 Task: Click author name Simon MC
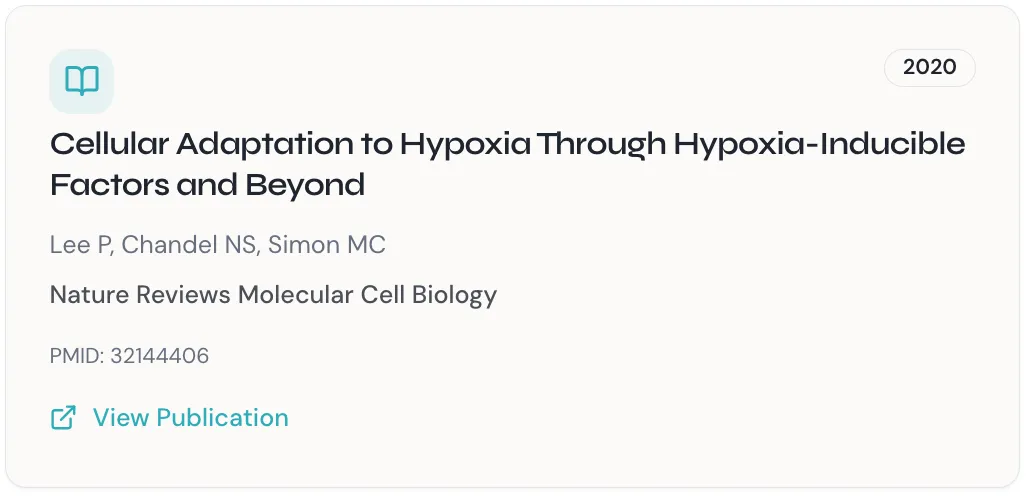326,245
